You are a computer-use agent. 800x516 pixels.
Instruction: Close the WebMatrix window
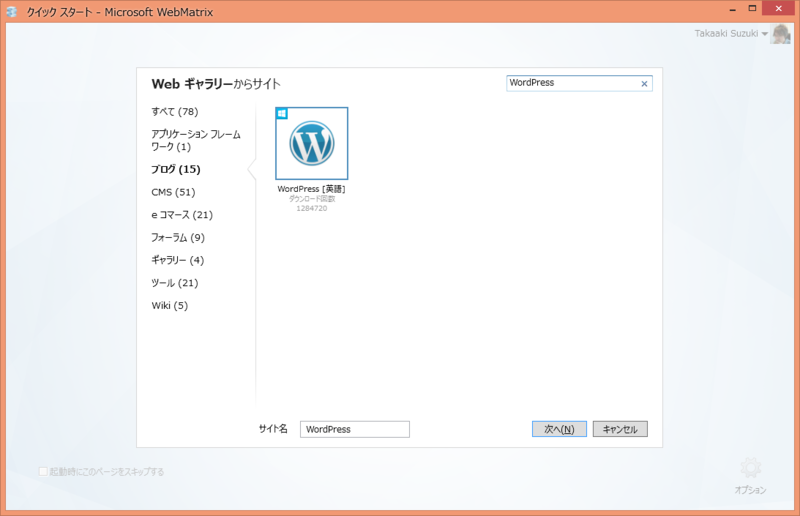tap(779, 8)
